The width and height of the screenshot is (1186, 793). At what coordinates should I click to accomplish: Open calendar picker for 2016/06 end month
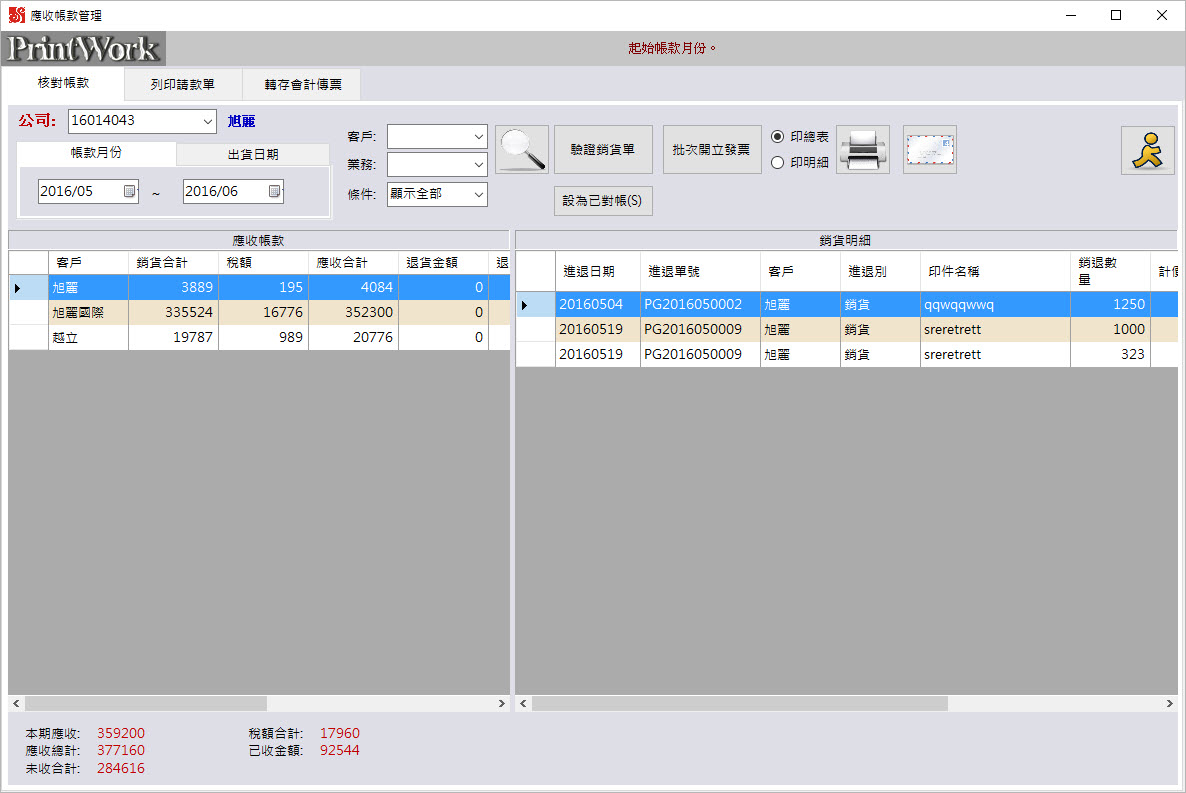(x=275, y=191)
